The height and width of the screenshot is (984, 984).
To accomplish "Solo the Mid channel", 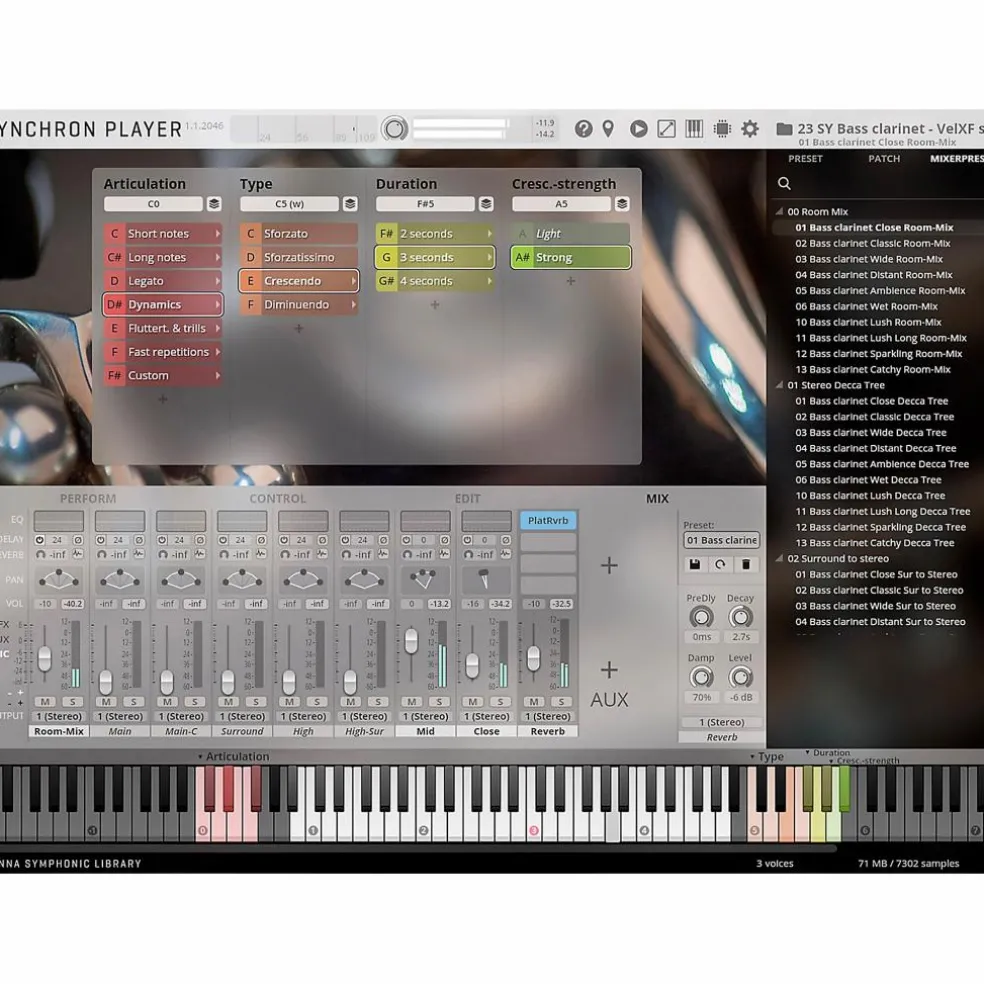I will [x=439, y=702].
